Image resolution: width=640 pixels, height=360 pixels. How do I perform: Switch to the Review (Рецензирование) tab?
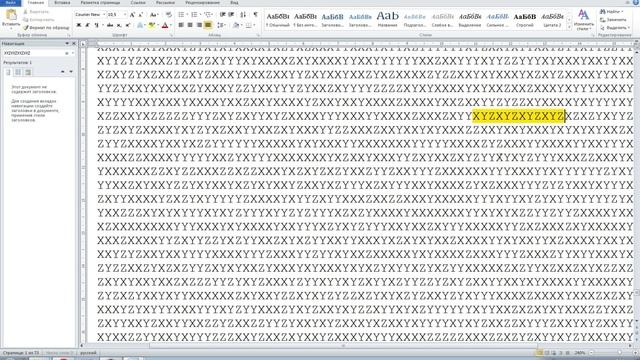tap(202, 2)
